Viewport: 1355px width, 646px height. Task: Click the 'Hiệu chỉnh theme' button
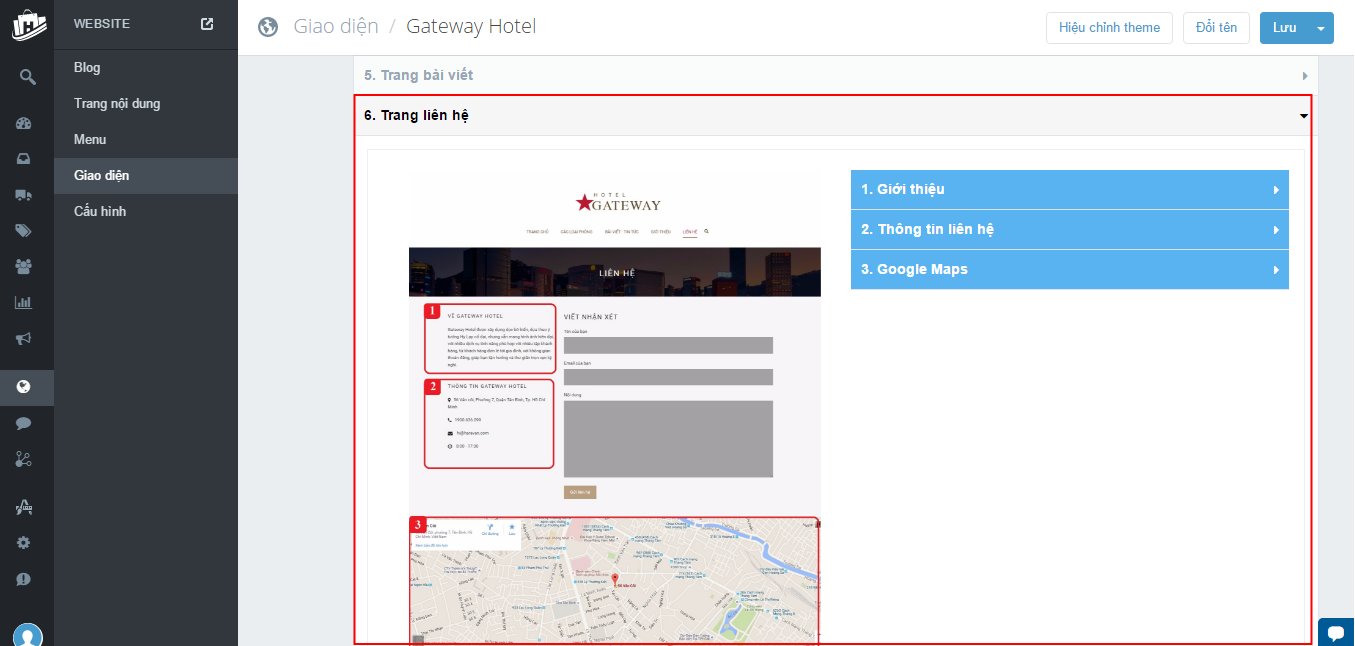point(1109,28)
